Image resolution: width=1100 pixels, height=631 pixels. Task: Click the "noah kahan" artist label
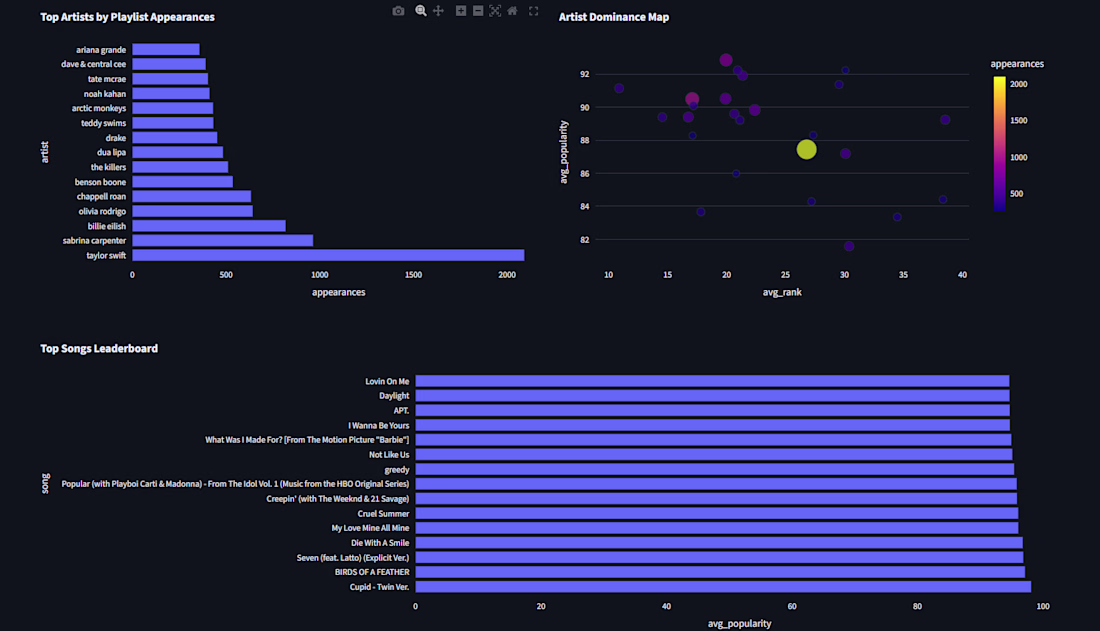(105, 93)
